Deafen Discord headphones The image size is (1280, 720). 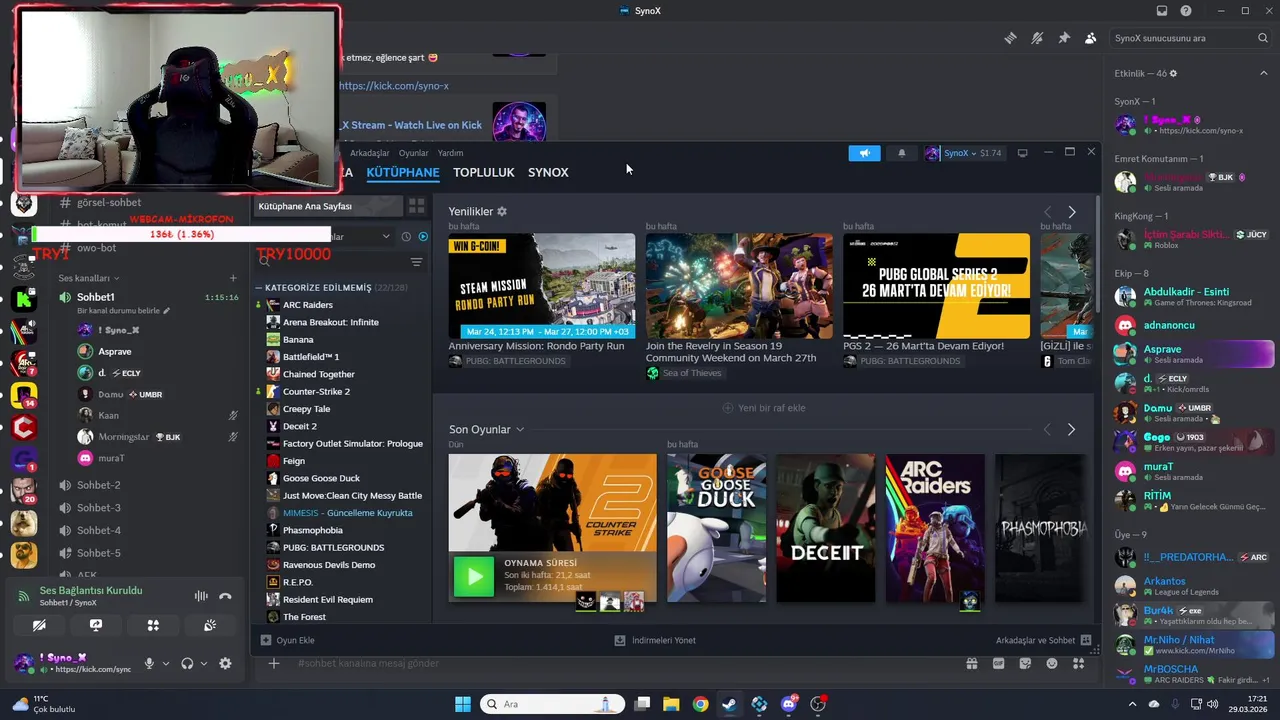coord(187,663)
